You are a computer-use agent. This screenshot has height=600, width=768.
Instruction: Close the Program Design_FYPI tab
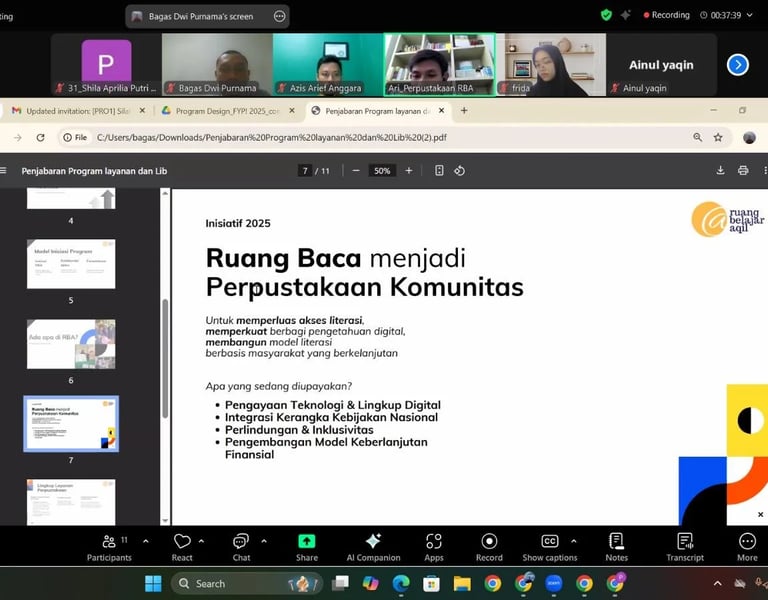click(x=292, y=111)
